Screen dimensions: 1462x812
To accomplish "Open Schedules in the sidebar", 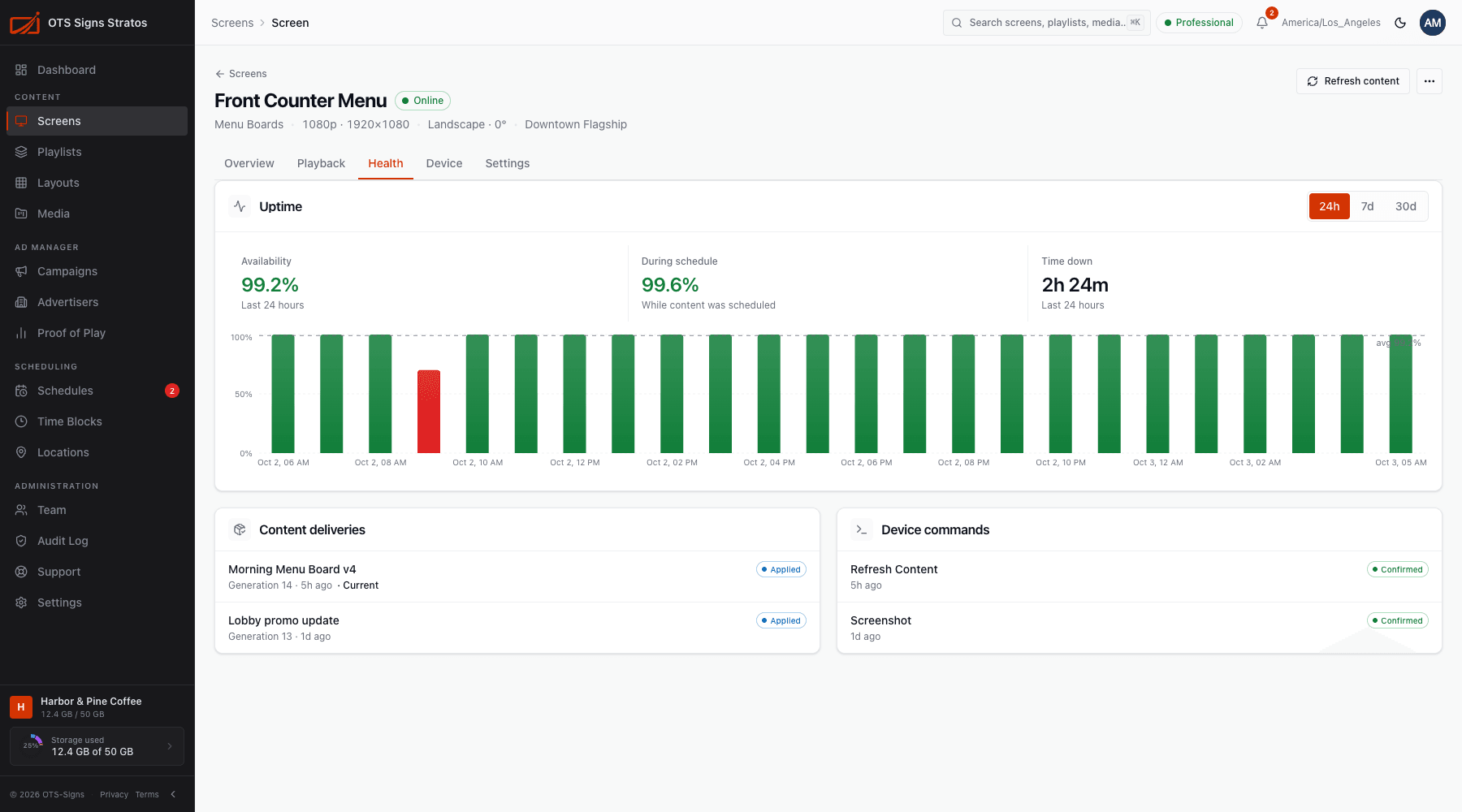I will (x=97, y=391).
